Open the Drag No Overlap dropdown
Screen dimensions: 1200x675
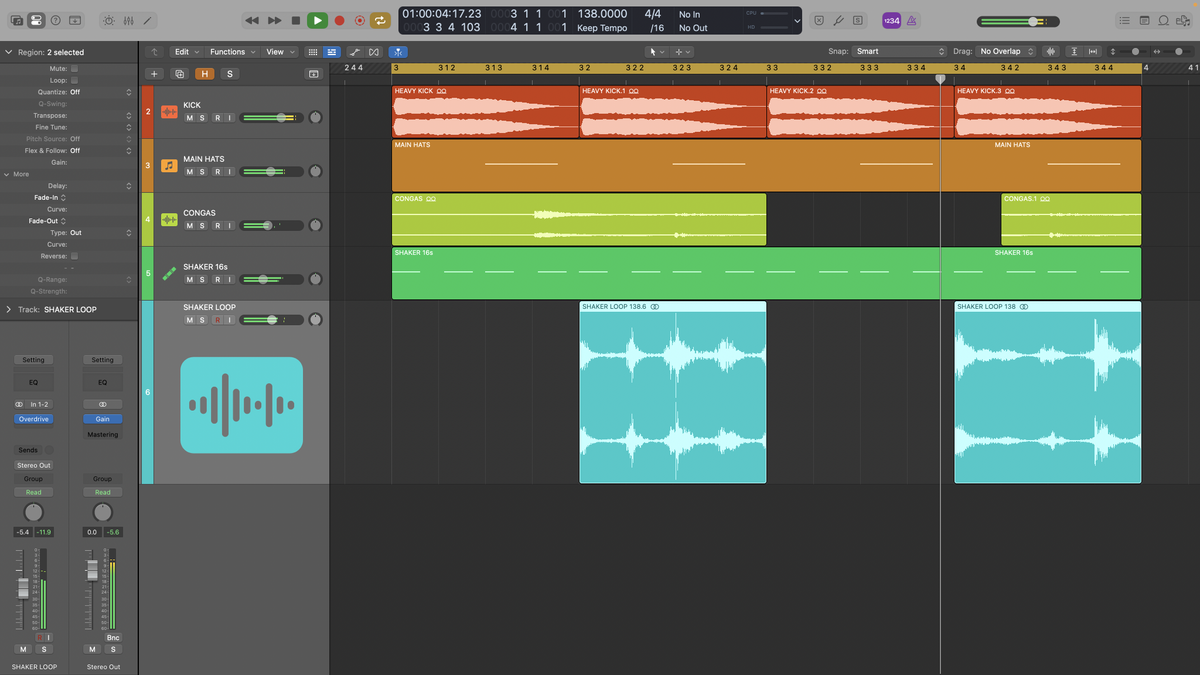tap(1006, 52)
